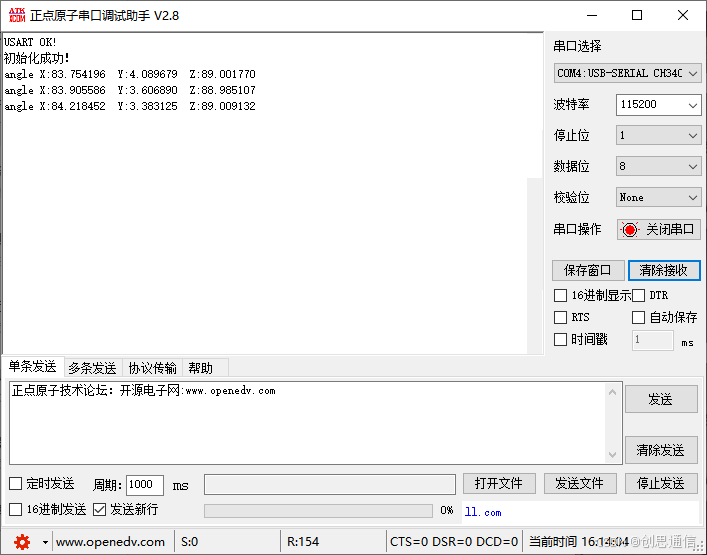Viewport: 707px width, 555px height.
Task: Click the R:154 received counter in status bar
Action: click(x=303, y=541)
